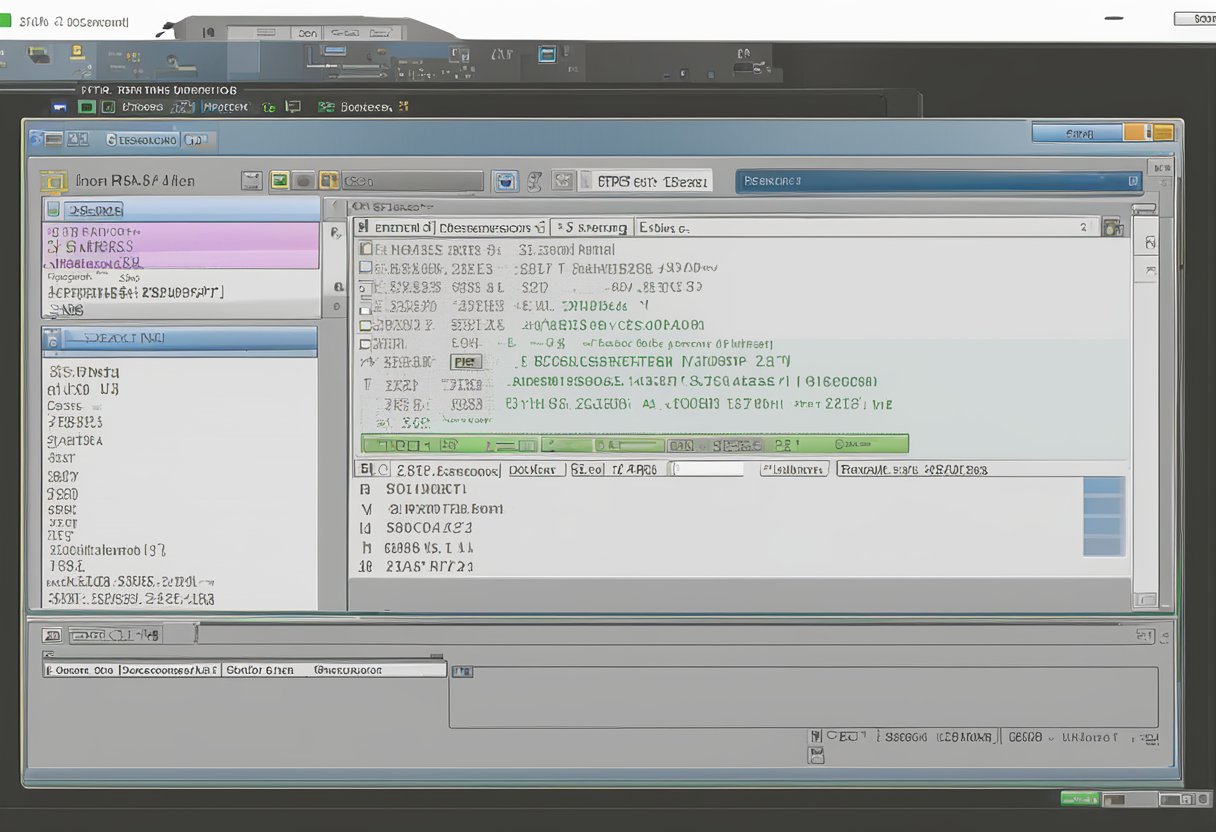Click the green picture icon in the toolbar
This screenshot has width=1216, height=832.
pos(280,181)
